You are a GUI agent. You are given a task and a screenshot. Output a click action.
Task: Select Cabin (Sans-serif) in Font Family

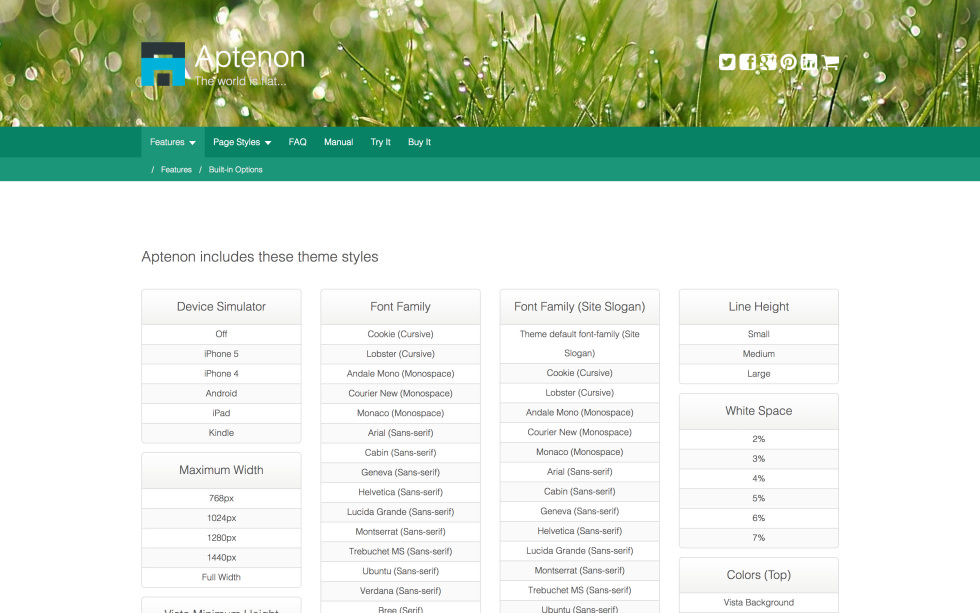(x=401, y=452)
